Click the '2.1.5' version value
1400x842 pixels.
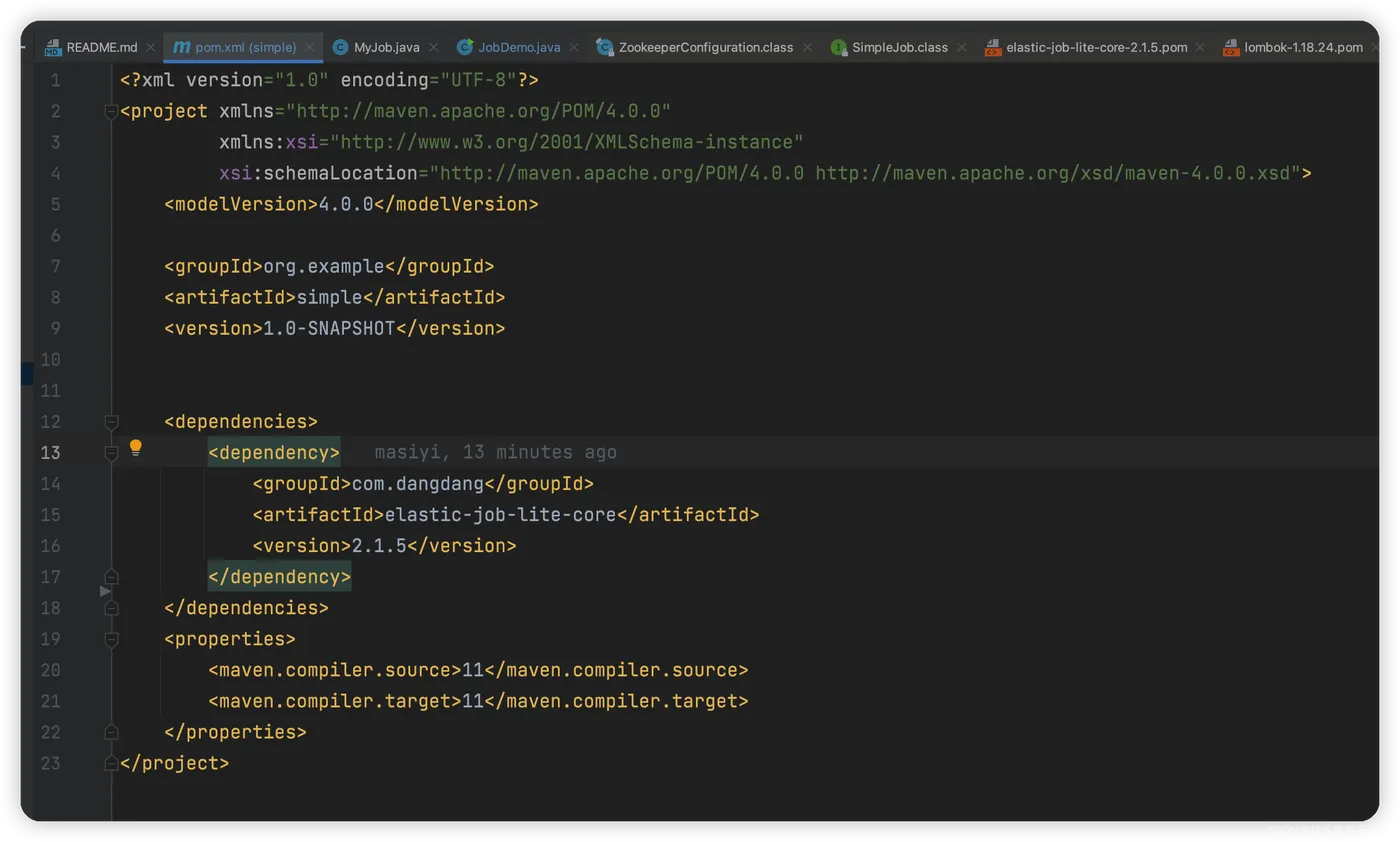(x=379, y=546)
